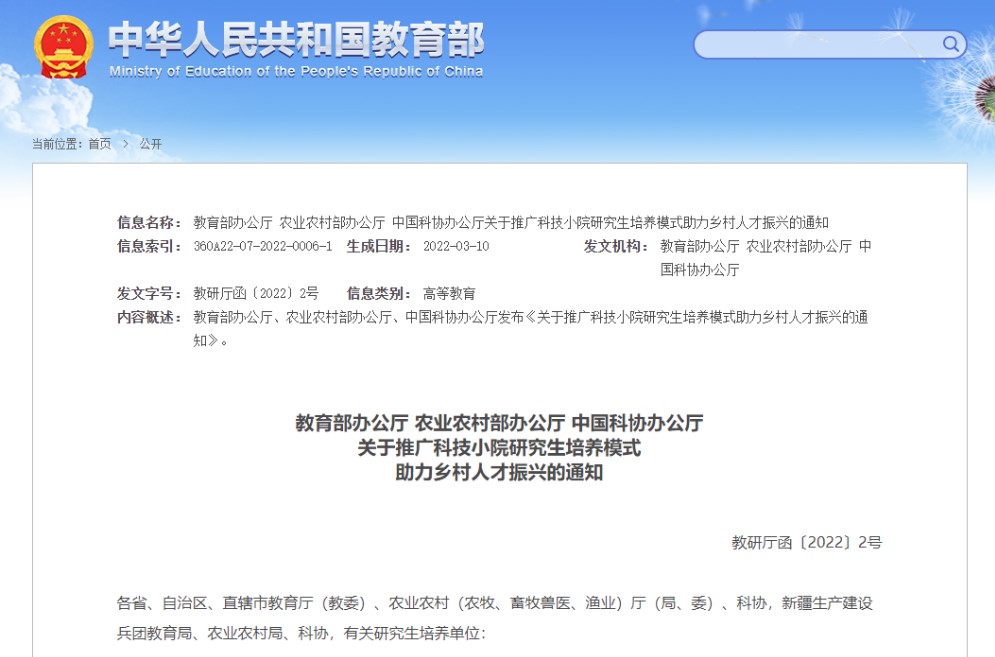Click the 生成日期 label
Viewport: 995px width, 657px height.
(378, 246)
